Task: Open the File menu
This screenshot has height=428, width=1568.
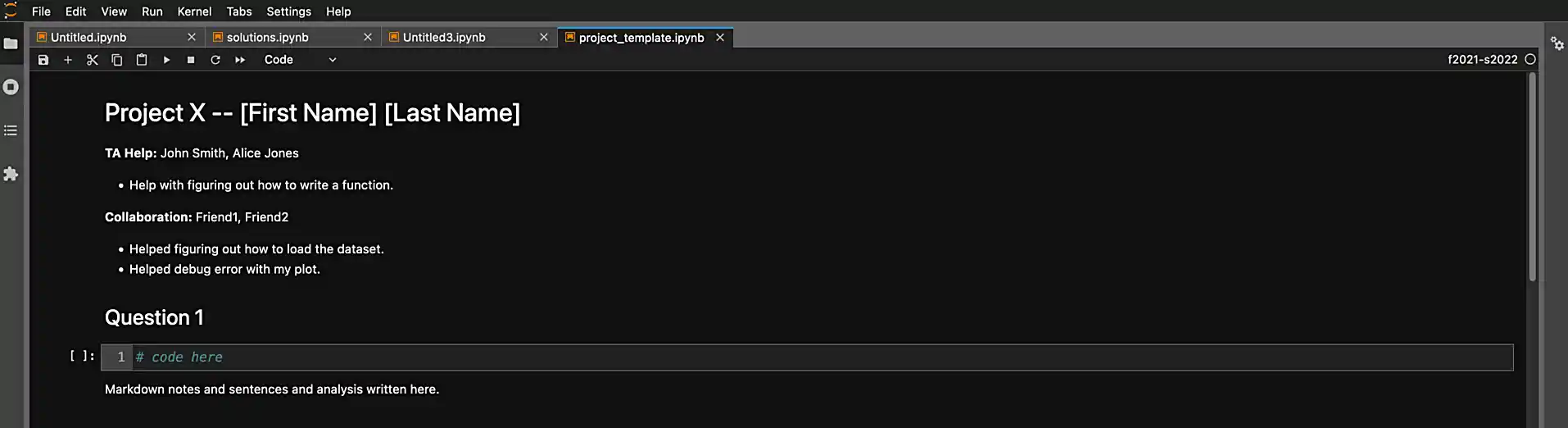Action: point(41,11)
